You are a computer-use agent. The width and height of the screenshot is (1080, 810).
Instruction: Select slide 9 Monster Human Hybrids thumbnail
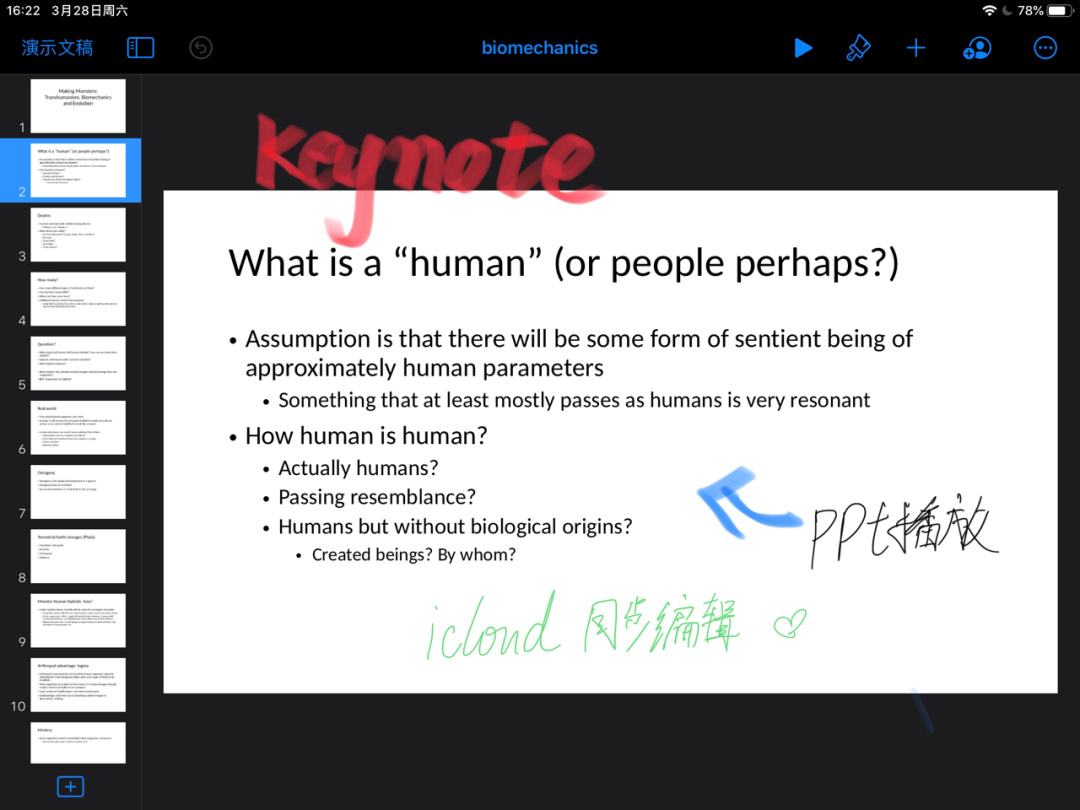click(x=78, y=620)
